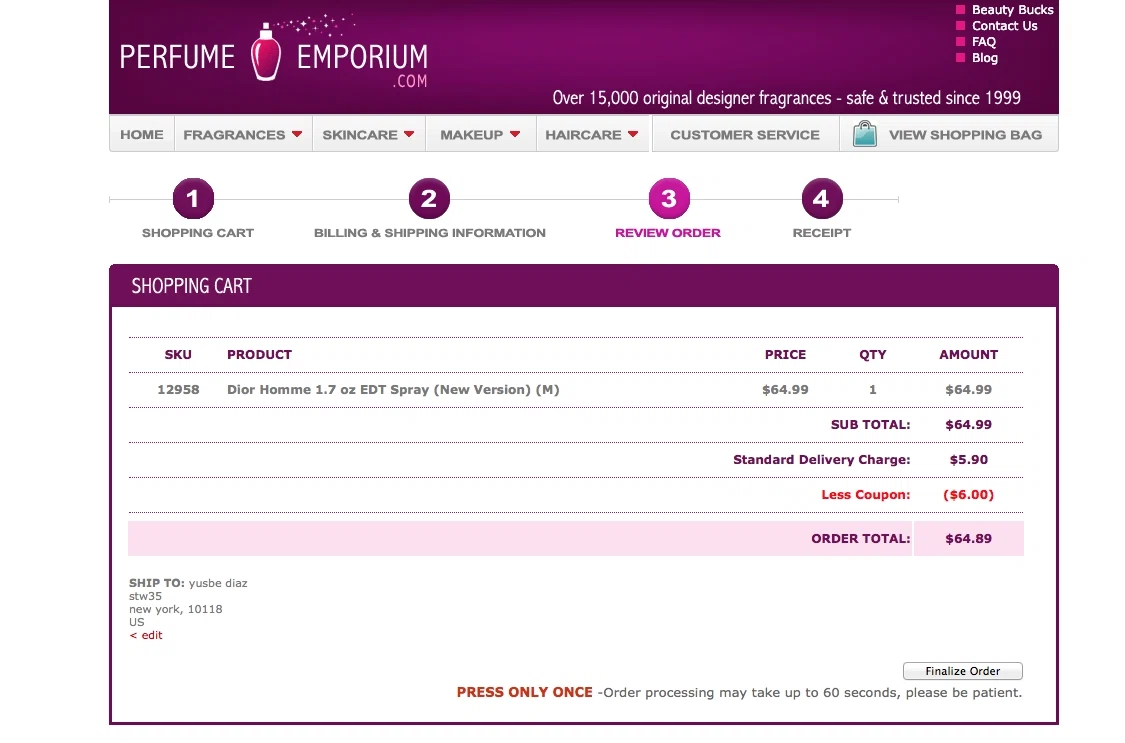Click the AMOUNT column header
Viewport: 1125px width, 743px height.
(x=969, y=354)
